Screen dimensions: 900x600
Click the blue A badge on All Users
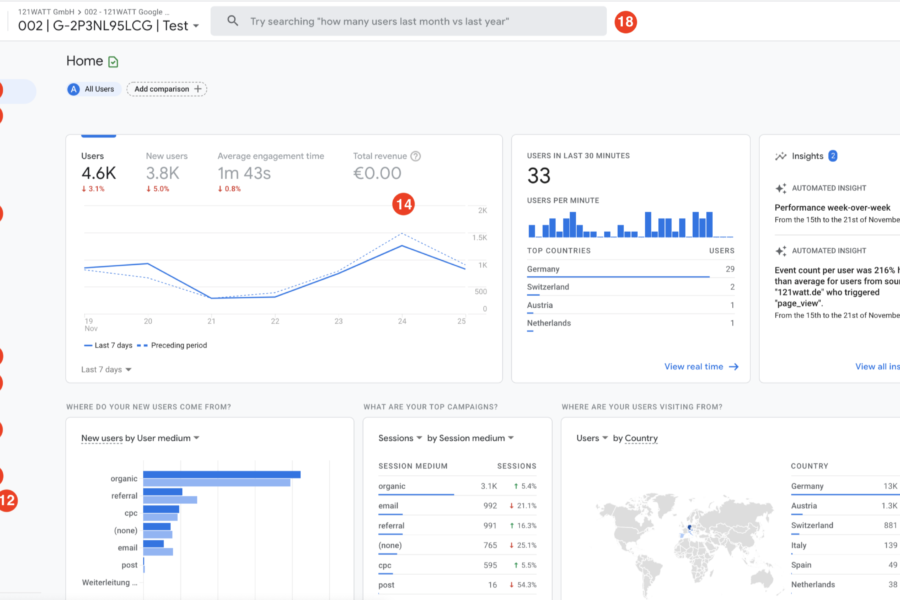(x=74, y=89)
